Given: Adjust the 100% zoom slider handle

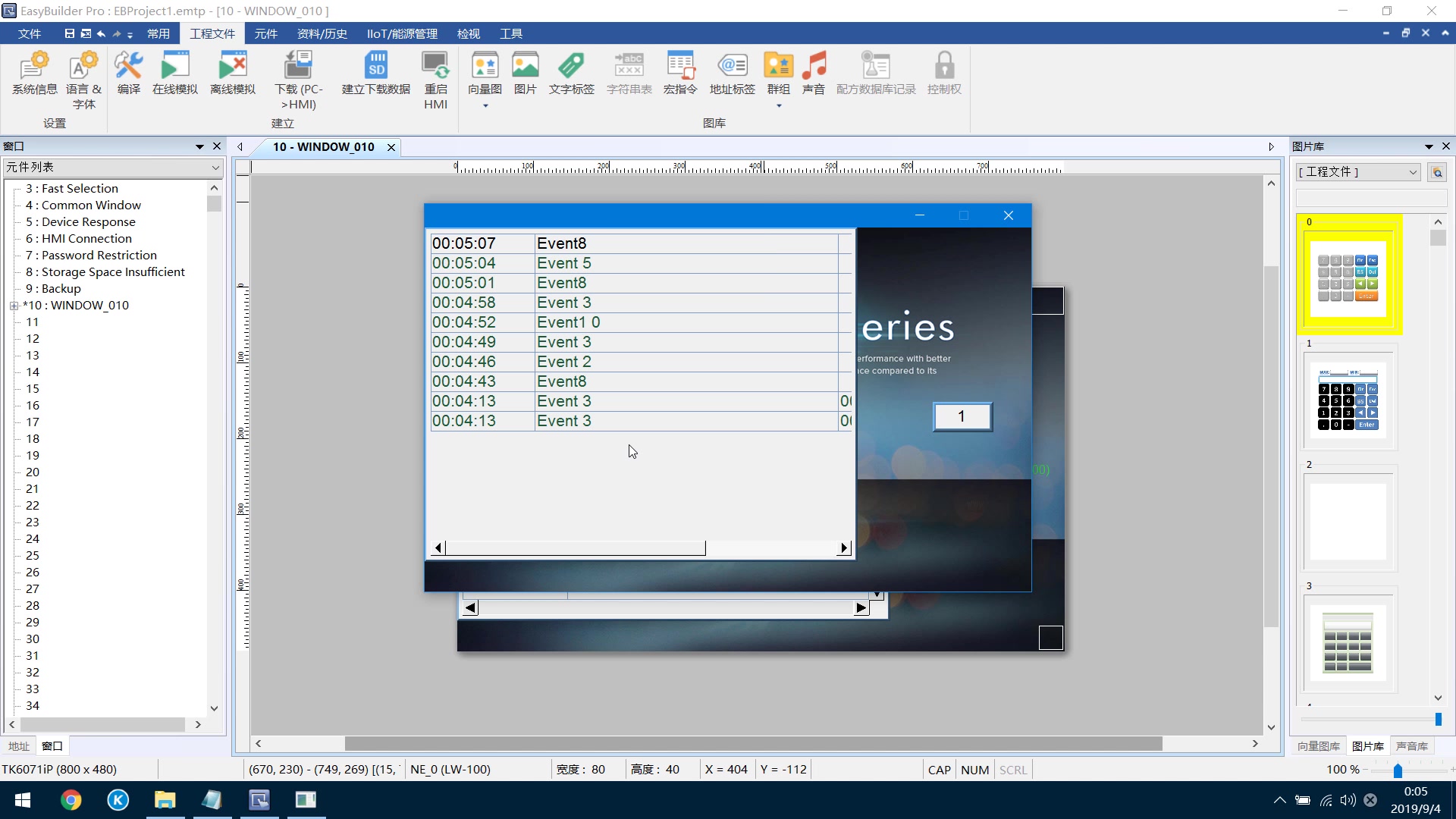Looking at the screenshot, I should click(1398, 770).
